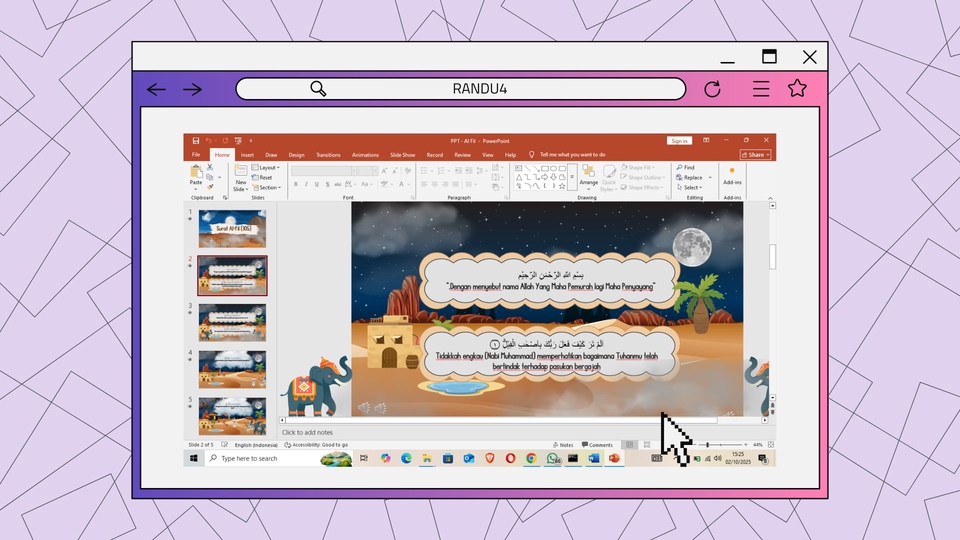Toggle Bold formatting in Font group
Viewport: 960px width, 540px height.
pos(295,184)
